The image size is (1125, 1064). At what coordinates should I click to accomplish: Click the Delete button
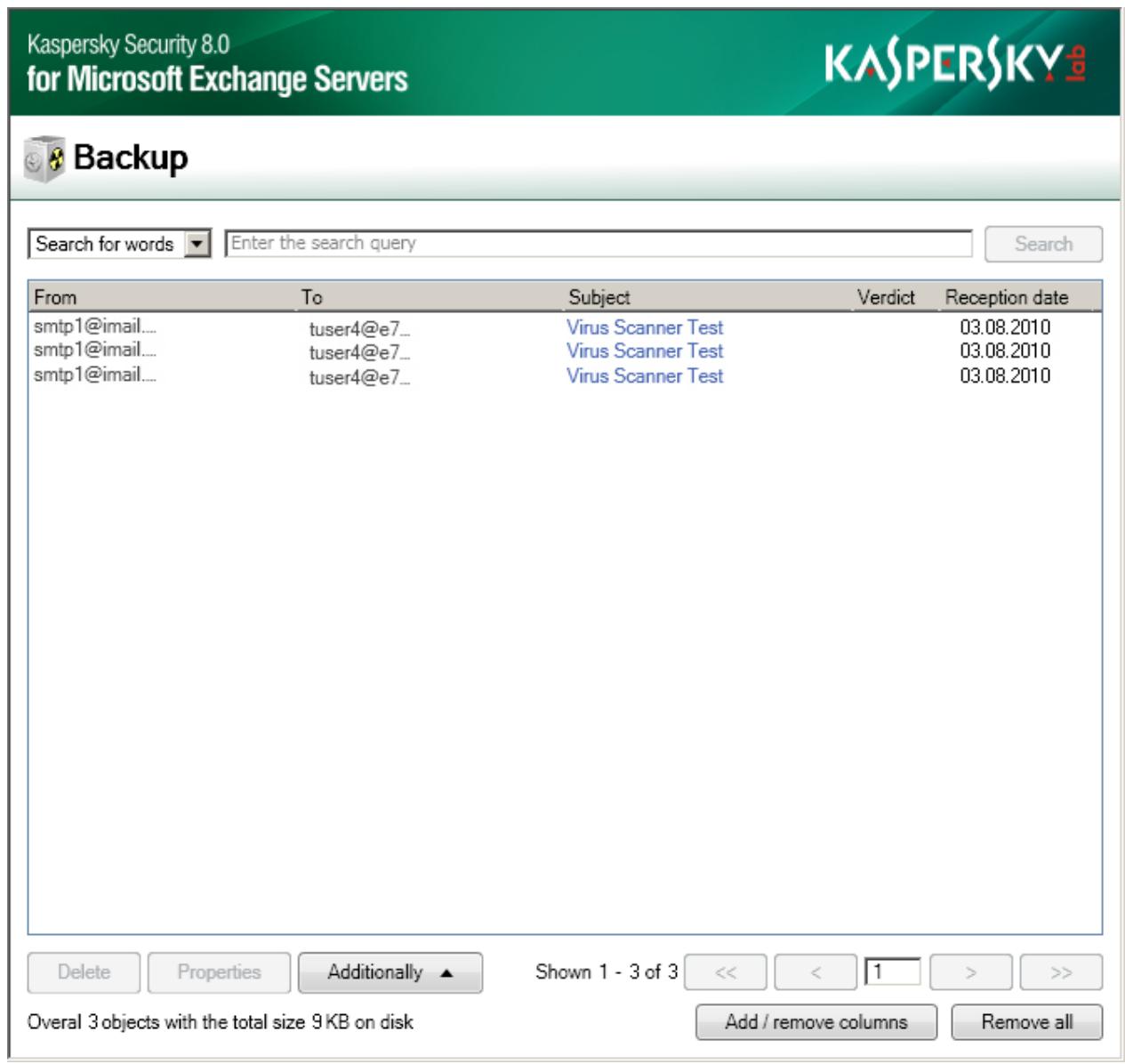84,972
